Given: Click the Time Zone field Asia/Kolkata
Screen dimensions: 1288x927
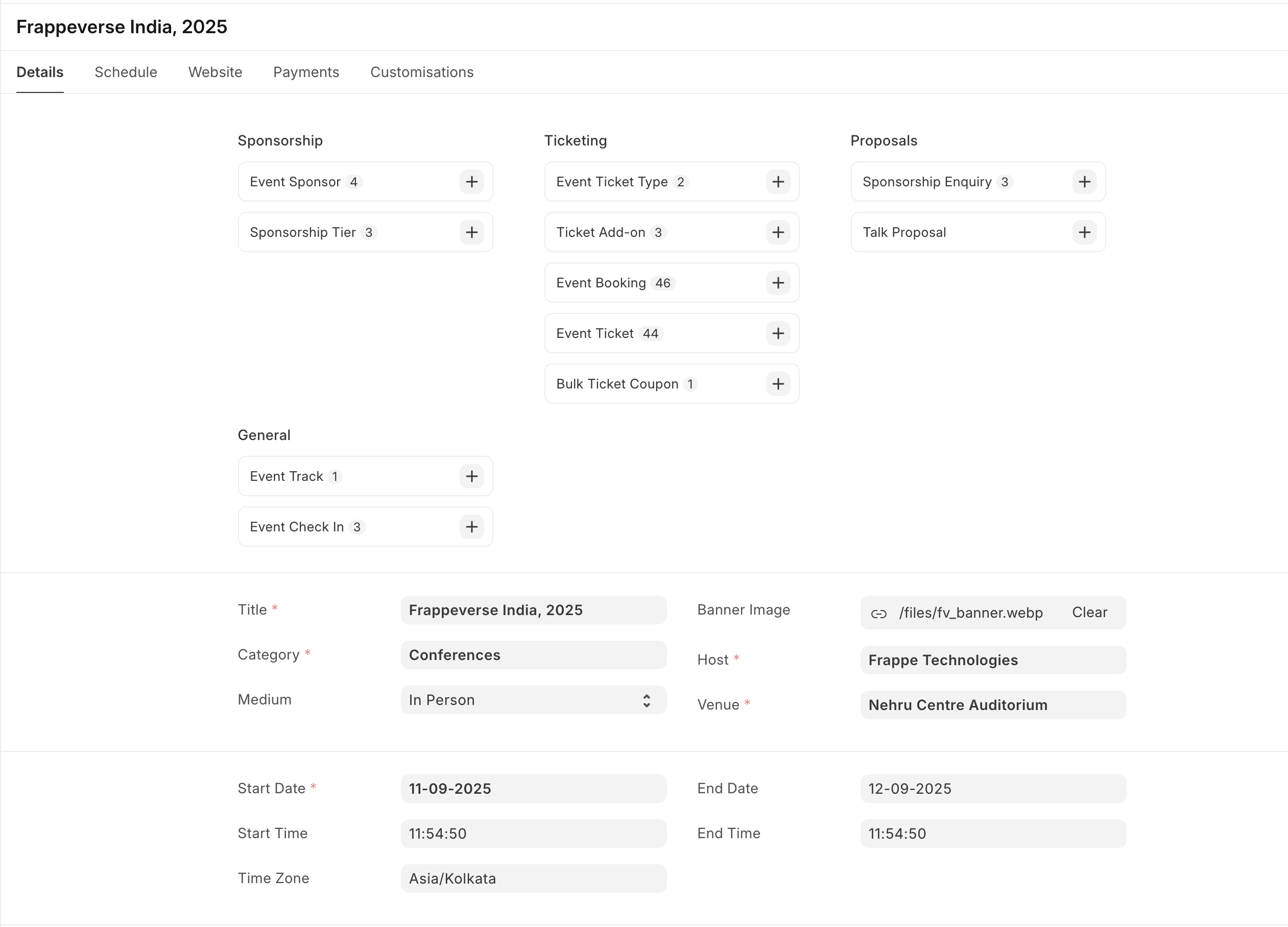Looking at the screenshot, I should coord(533,878).
